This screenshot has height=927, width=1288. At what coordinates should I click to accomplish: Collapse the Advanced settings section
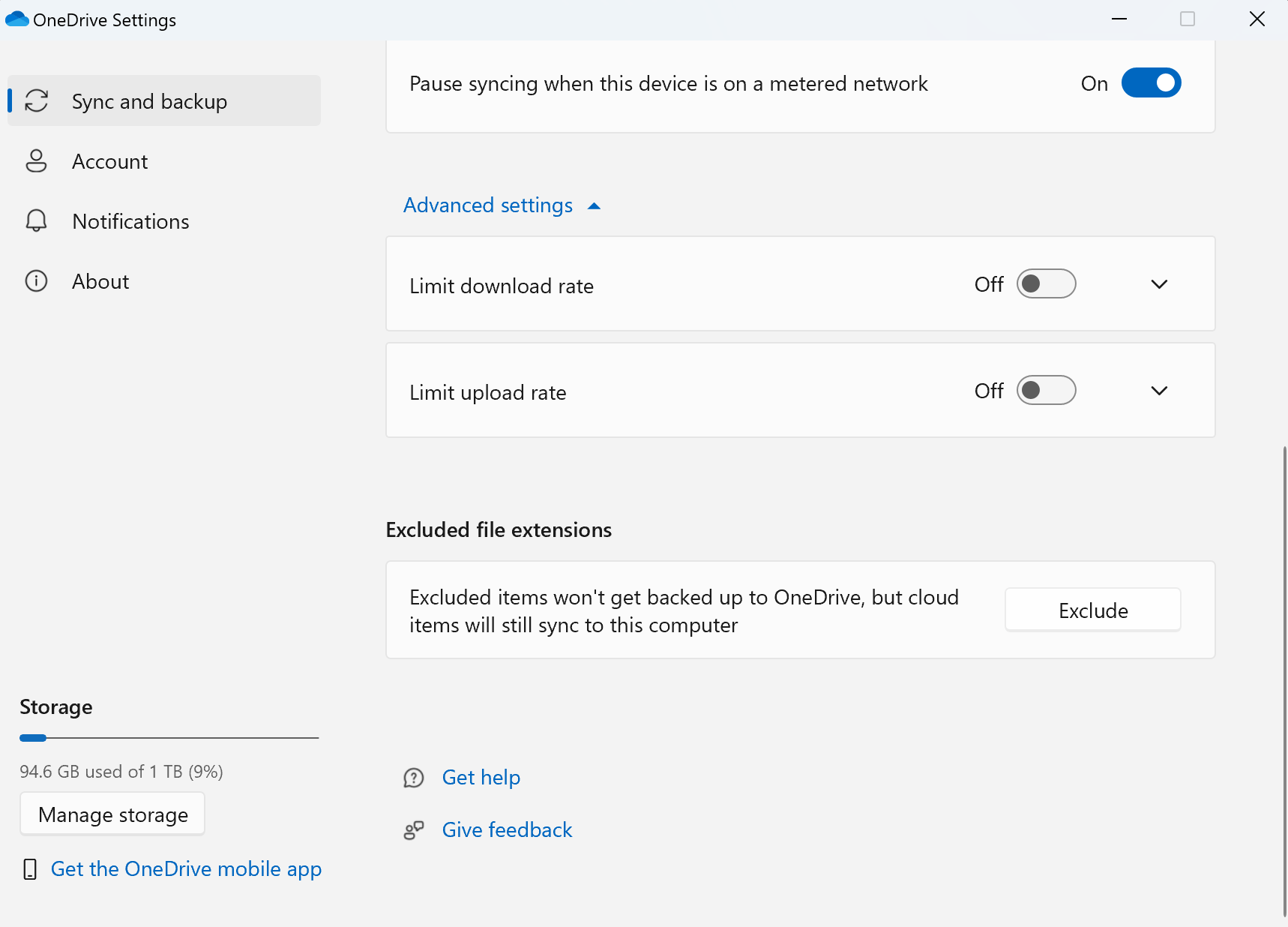(502, 205)
